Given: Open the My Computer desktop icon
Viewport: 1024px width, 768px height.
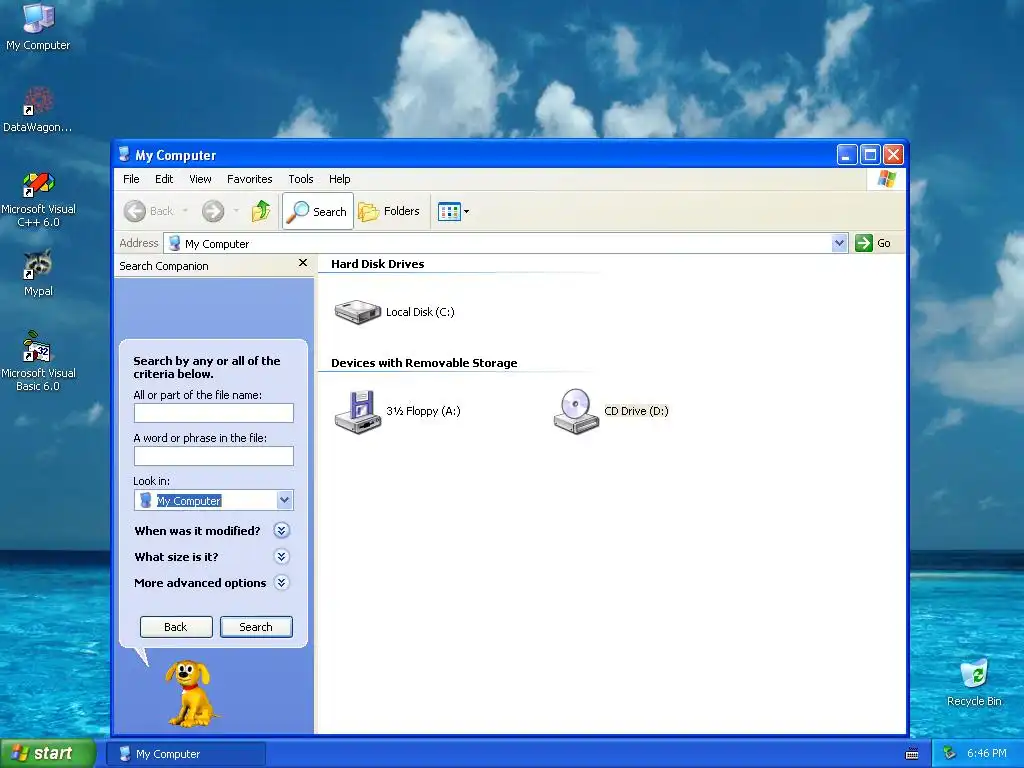Looking at the screenshot, I should click(38, 26).
